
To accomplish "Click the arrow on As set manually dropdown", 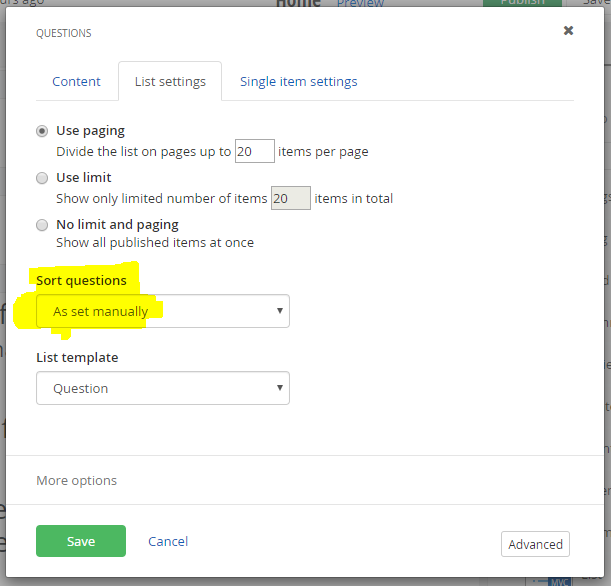I will tap(279, 311).
